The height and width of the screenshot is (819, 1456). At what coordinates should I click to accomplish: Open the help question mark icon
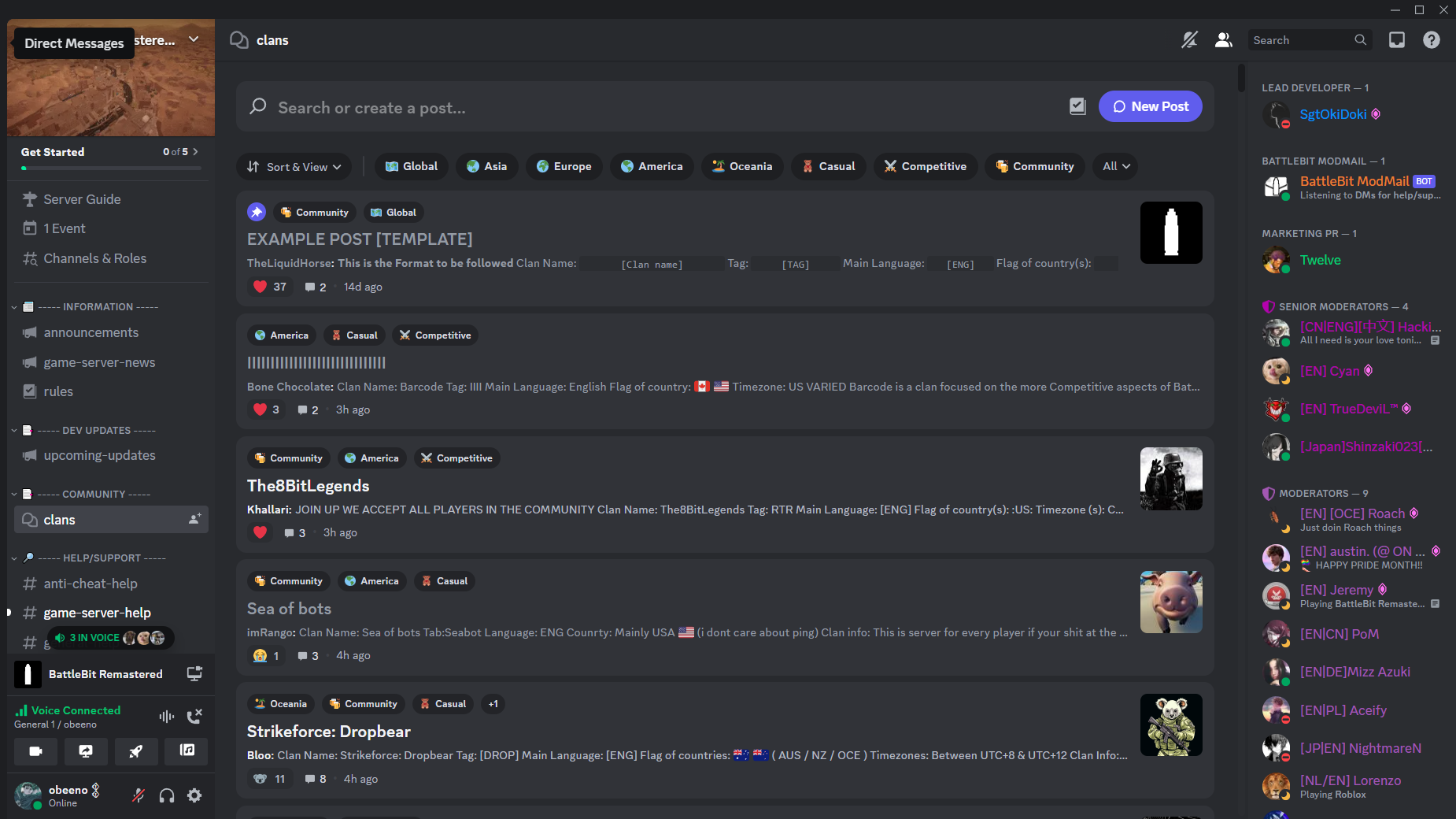click(1432, 40)
